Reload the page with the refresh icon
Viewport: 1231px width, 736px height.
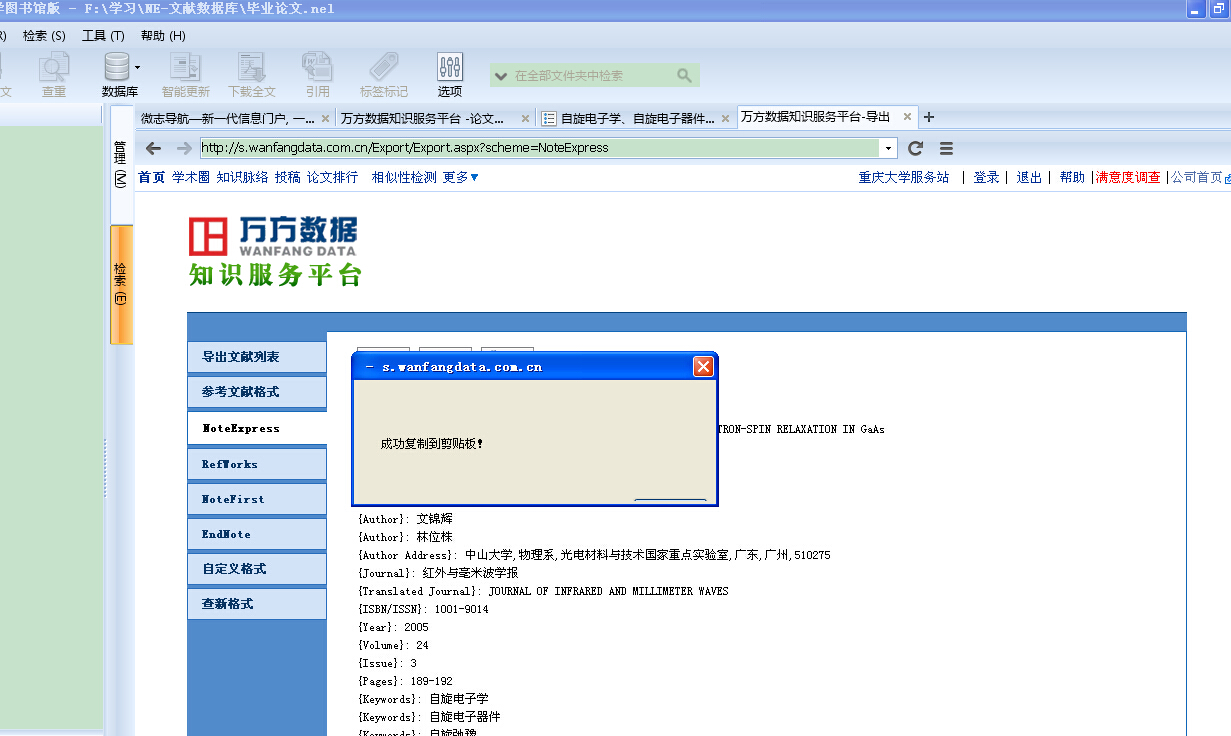click(915, 148)
